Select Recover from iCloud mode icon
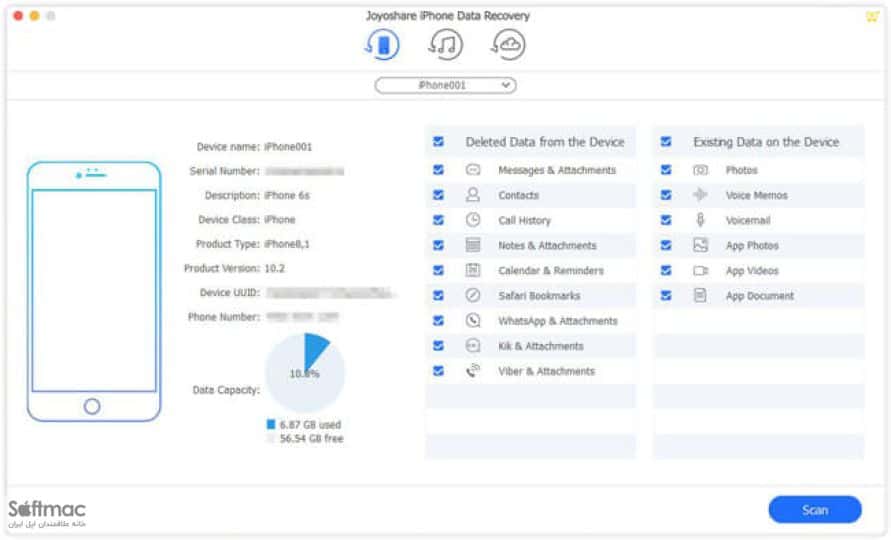The image size is (891, 540). (x=508, y=45)
